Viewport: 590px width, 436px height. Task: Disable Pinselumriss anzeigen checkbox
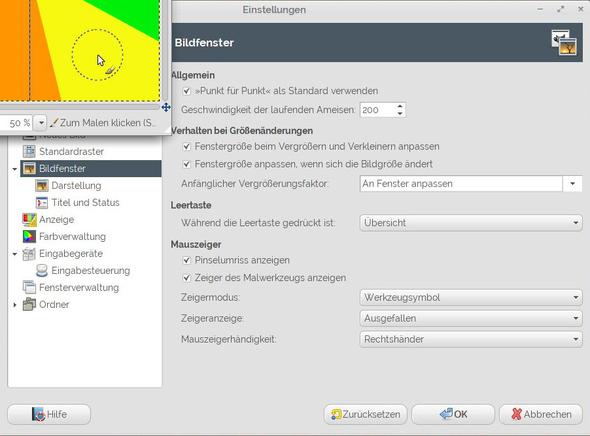(187, 260)
